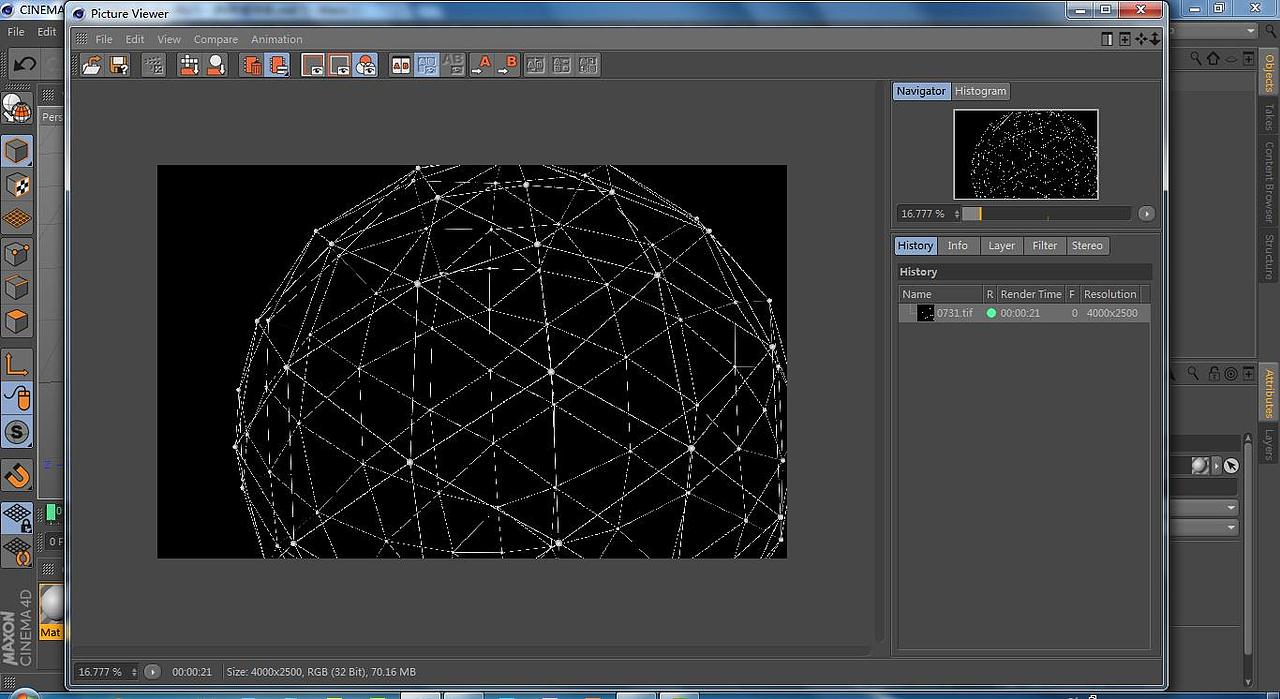The height and width of the screenshot is (699, 1280).
Task: Select Polygons mode icon in Cinema 4D
Action: [x=17, y=322]
